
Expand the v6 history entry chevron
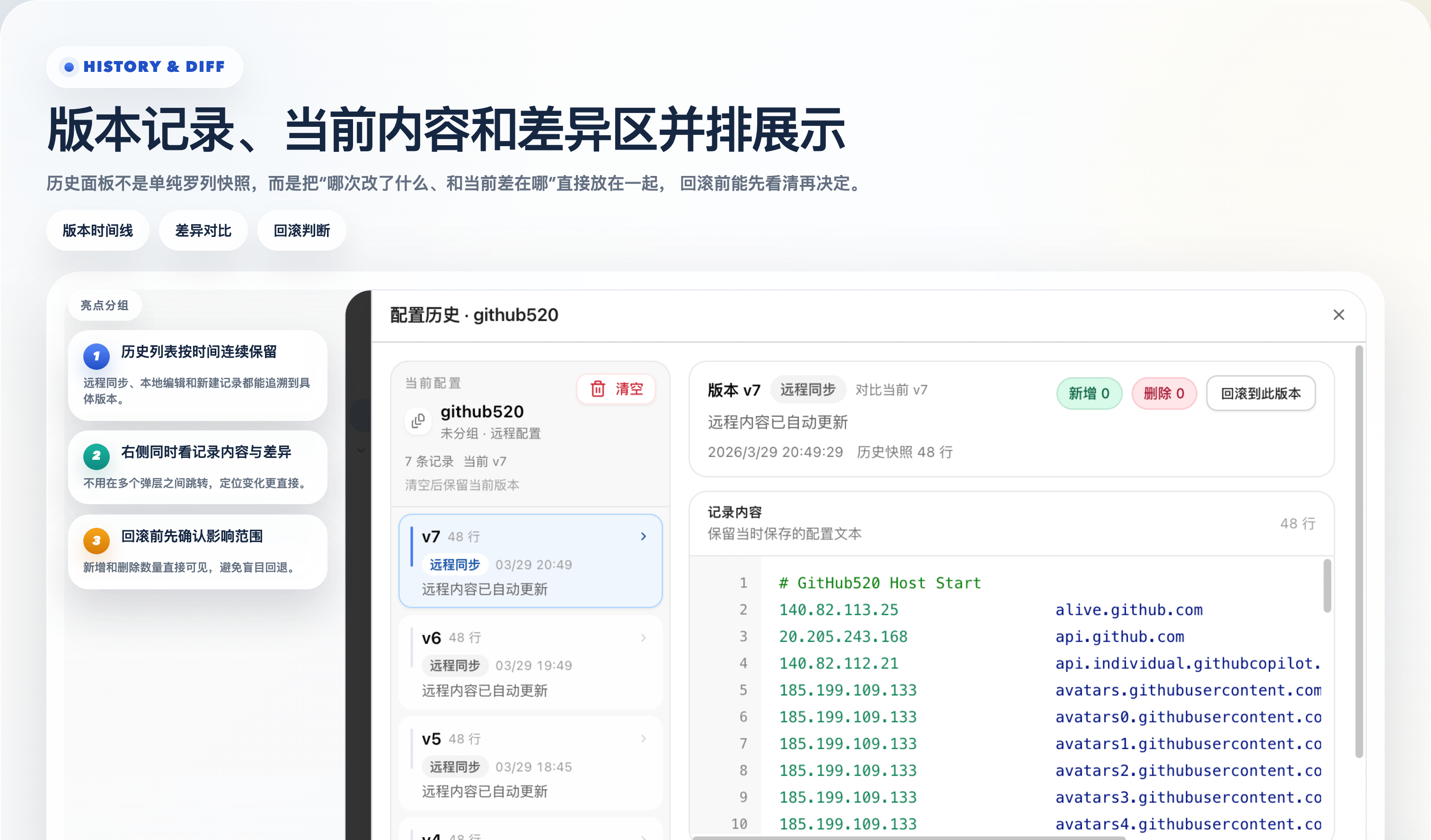point(644,638)
